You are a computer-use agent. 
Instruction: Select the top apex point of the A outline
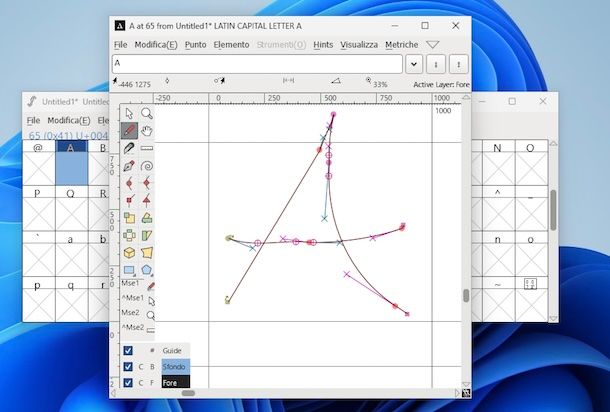tap(333, 114)
